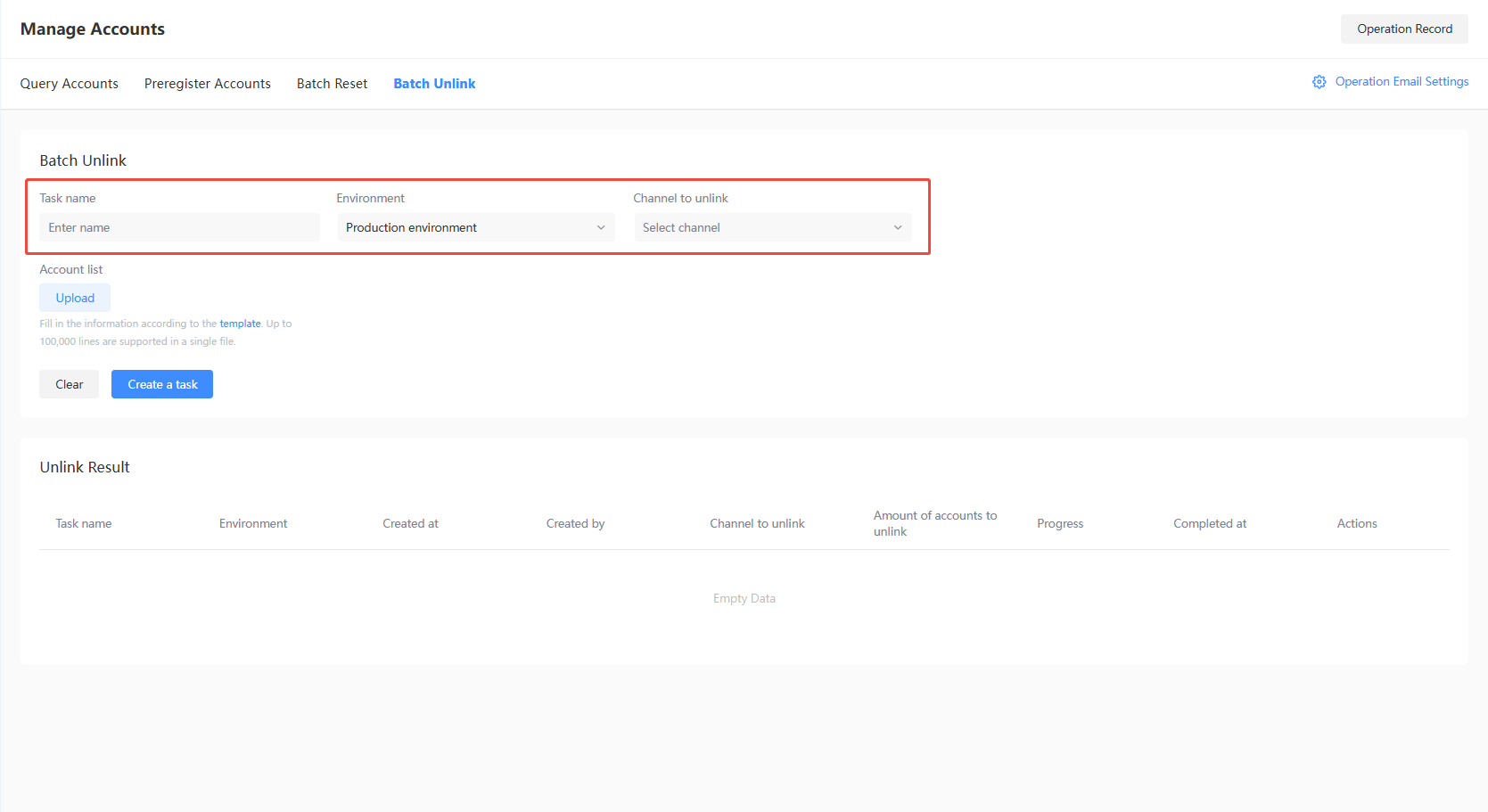Viewport: 1488px width, 812px height.
Task: Click the Progress column header
Action: tap(1060, 524)
